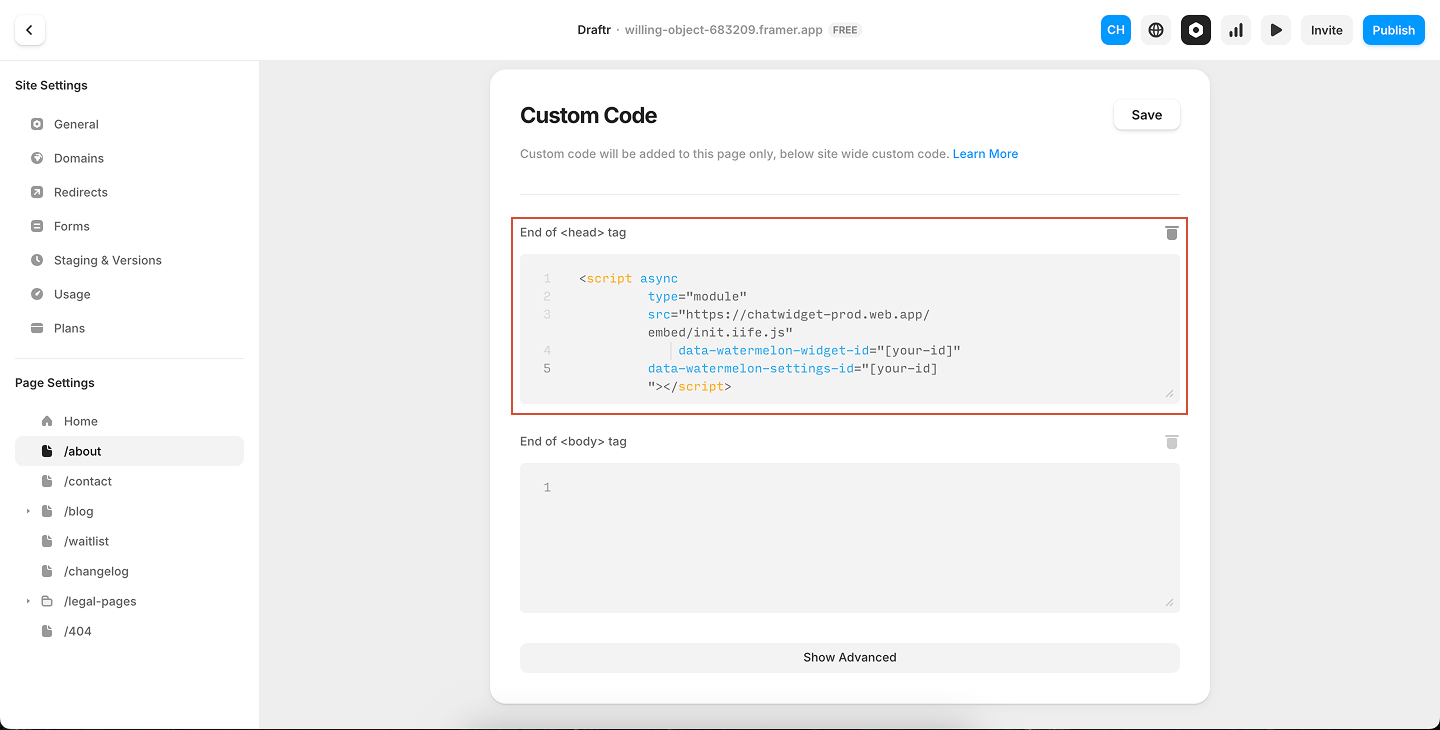
Task: Expand the /legal-pages folder
Action: (28, 601)
